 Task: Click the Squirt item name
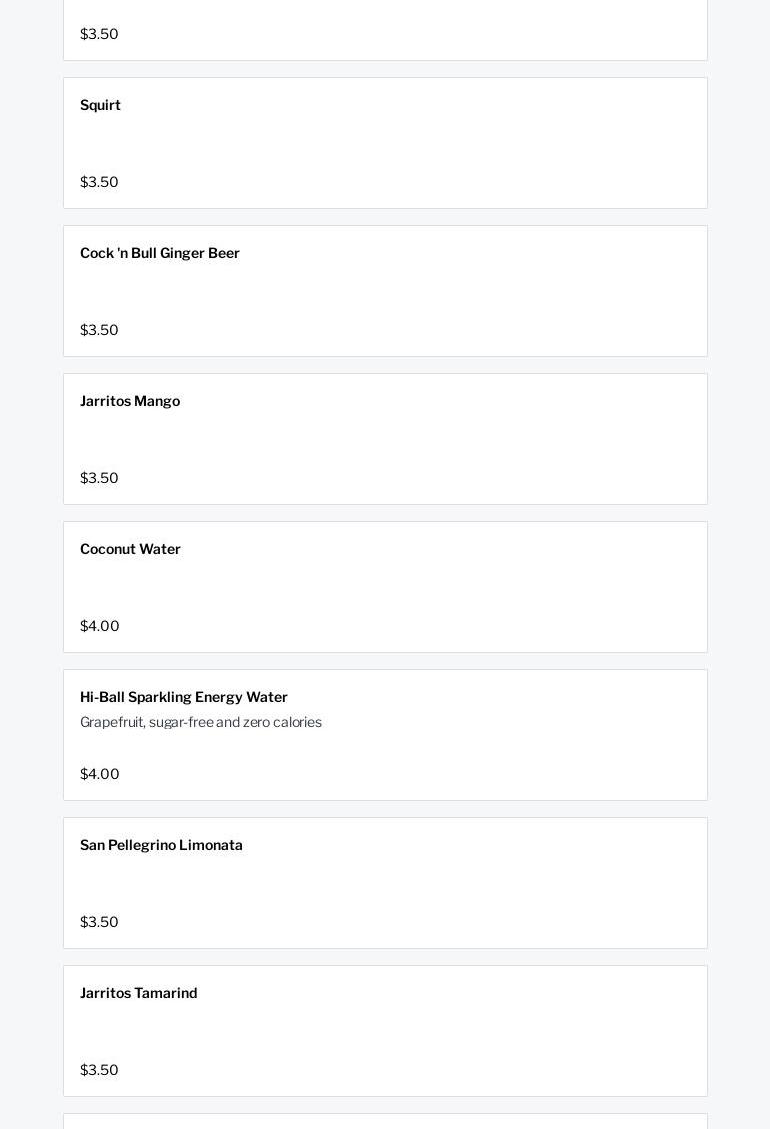click(x=100, y=105)
